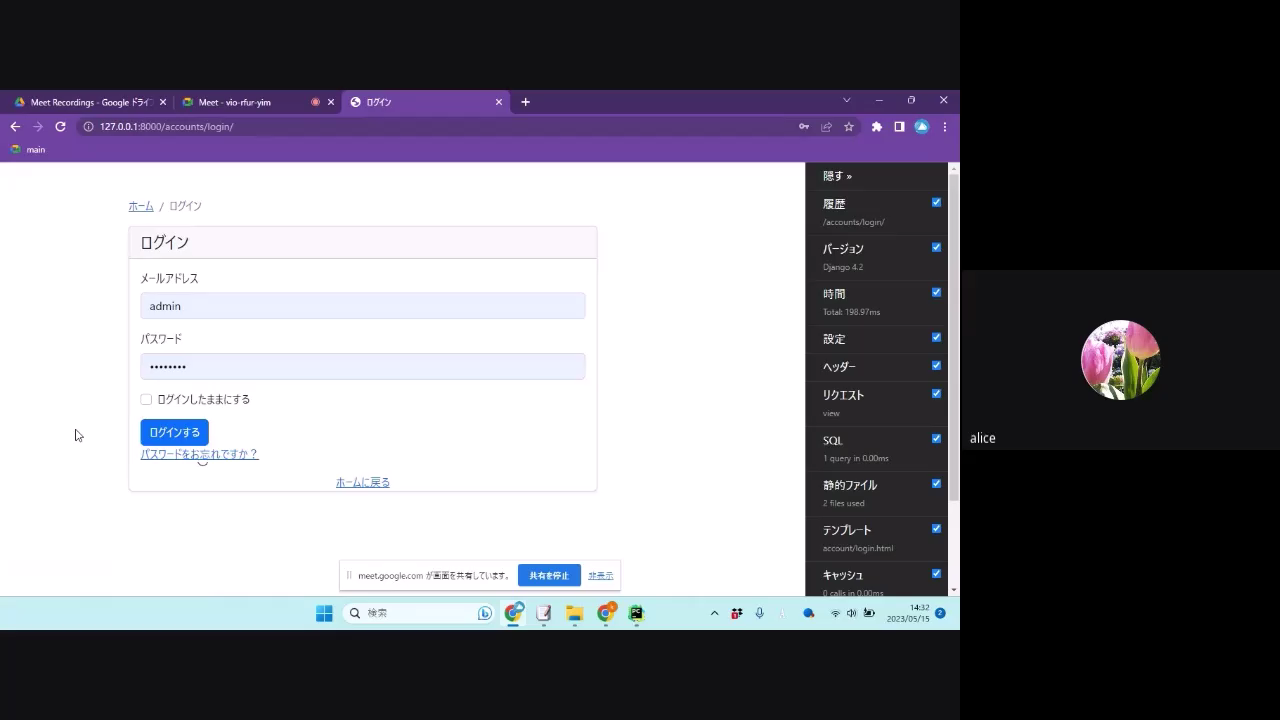Click the Windows Start button
The image size is (1280, 720).
(x=324, y=613)
